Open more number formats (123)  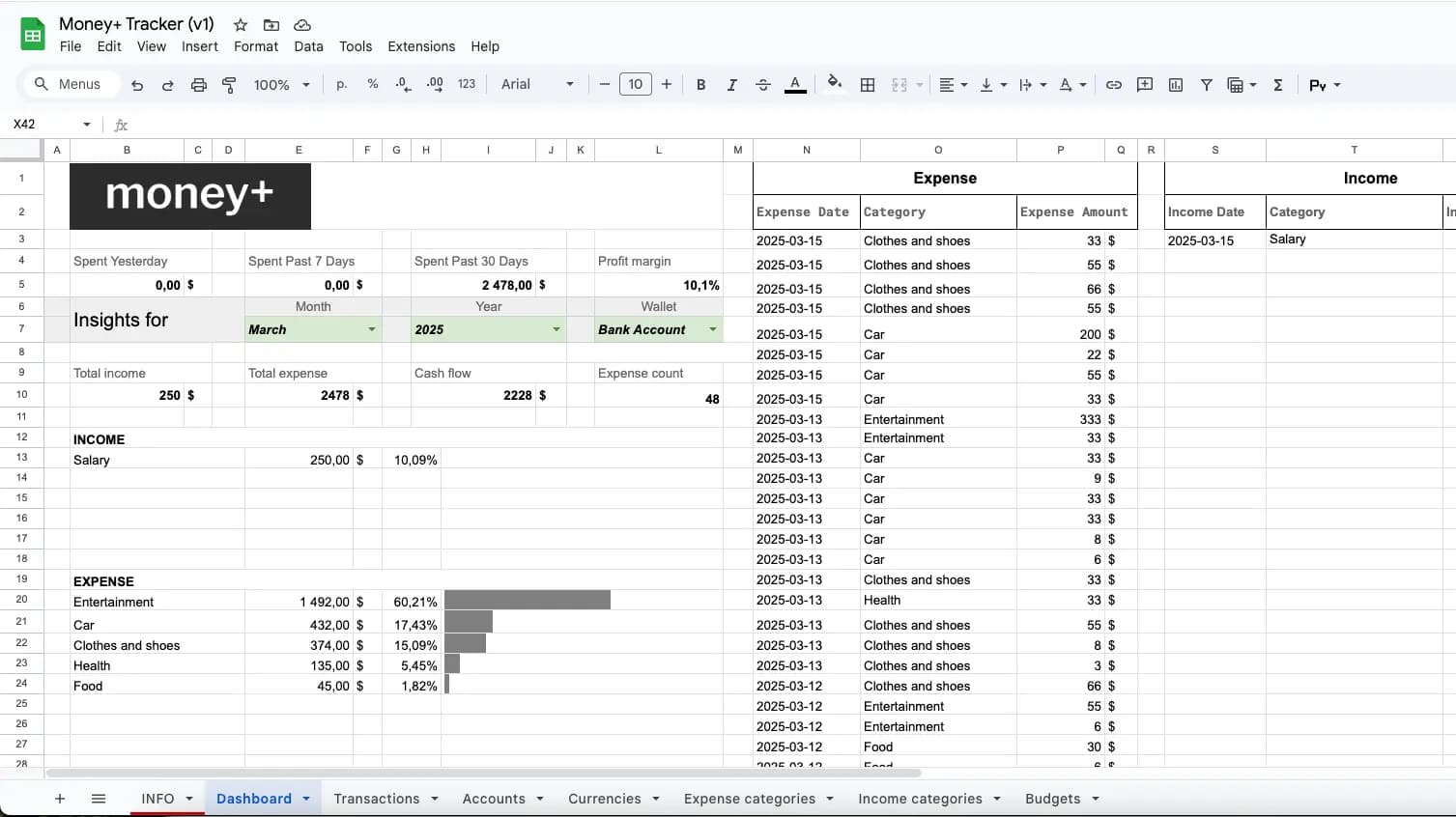coord(467,85)
